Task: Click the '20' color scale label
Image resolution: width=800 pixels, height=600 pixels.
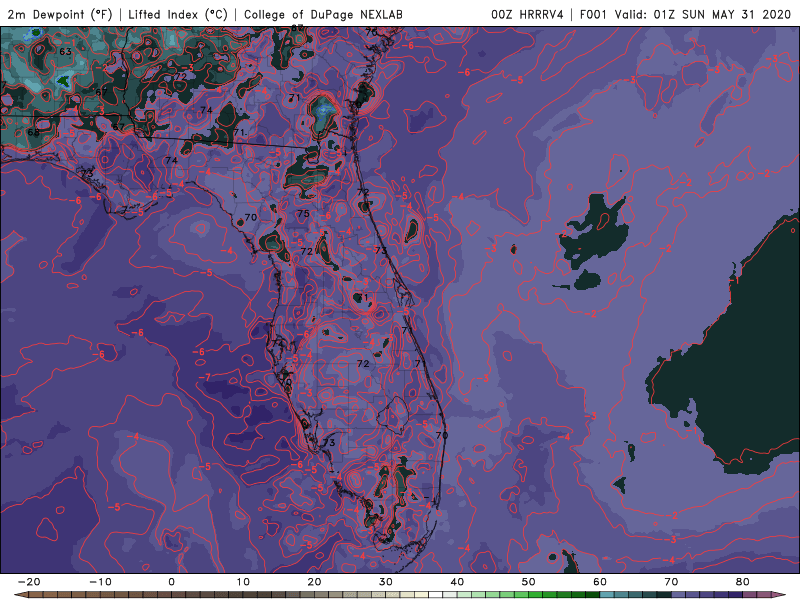Action: coord(314,582)
